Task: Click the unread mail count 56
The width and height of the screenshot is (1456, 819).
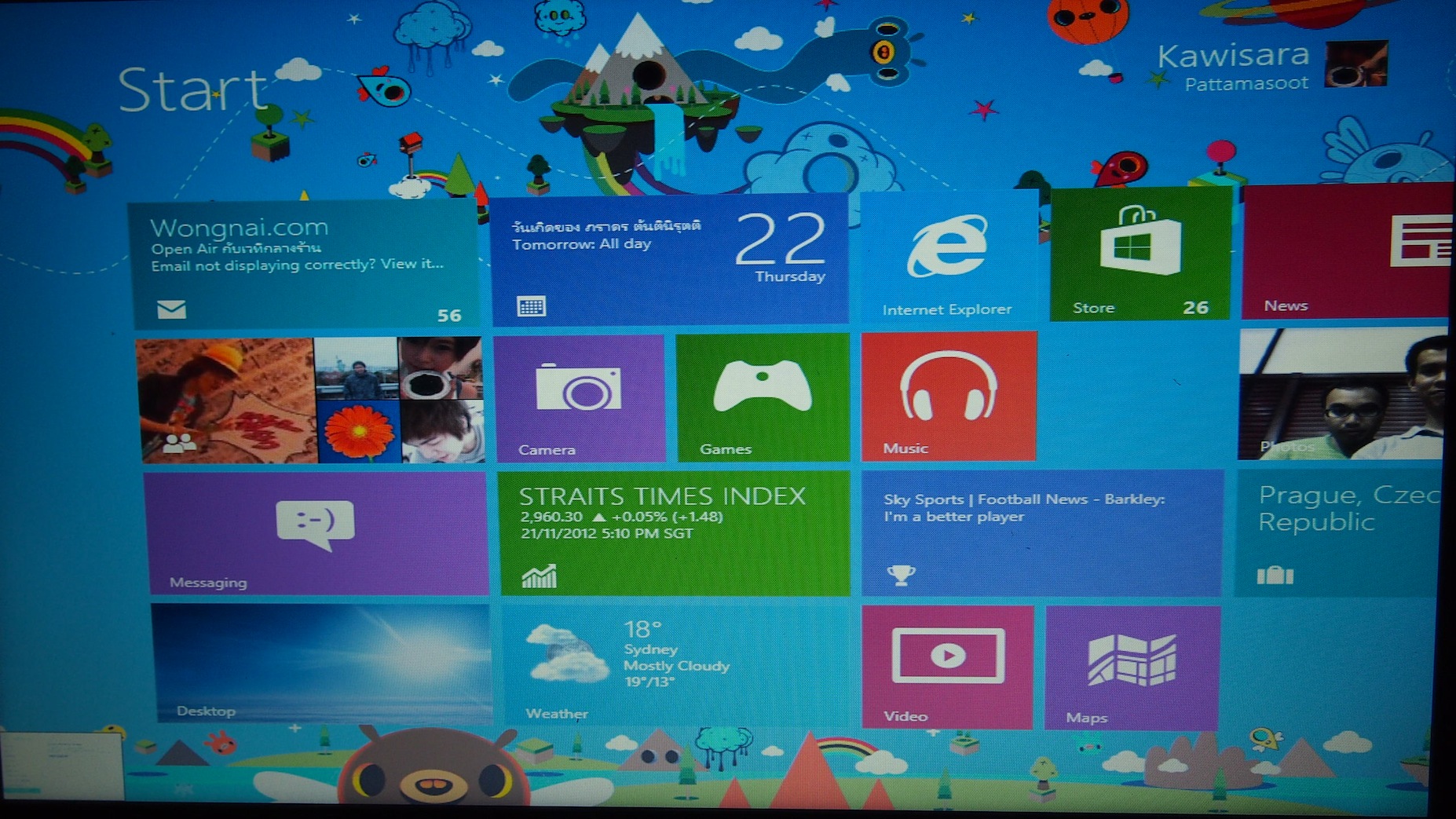Action: (x=449, y=316)
